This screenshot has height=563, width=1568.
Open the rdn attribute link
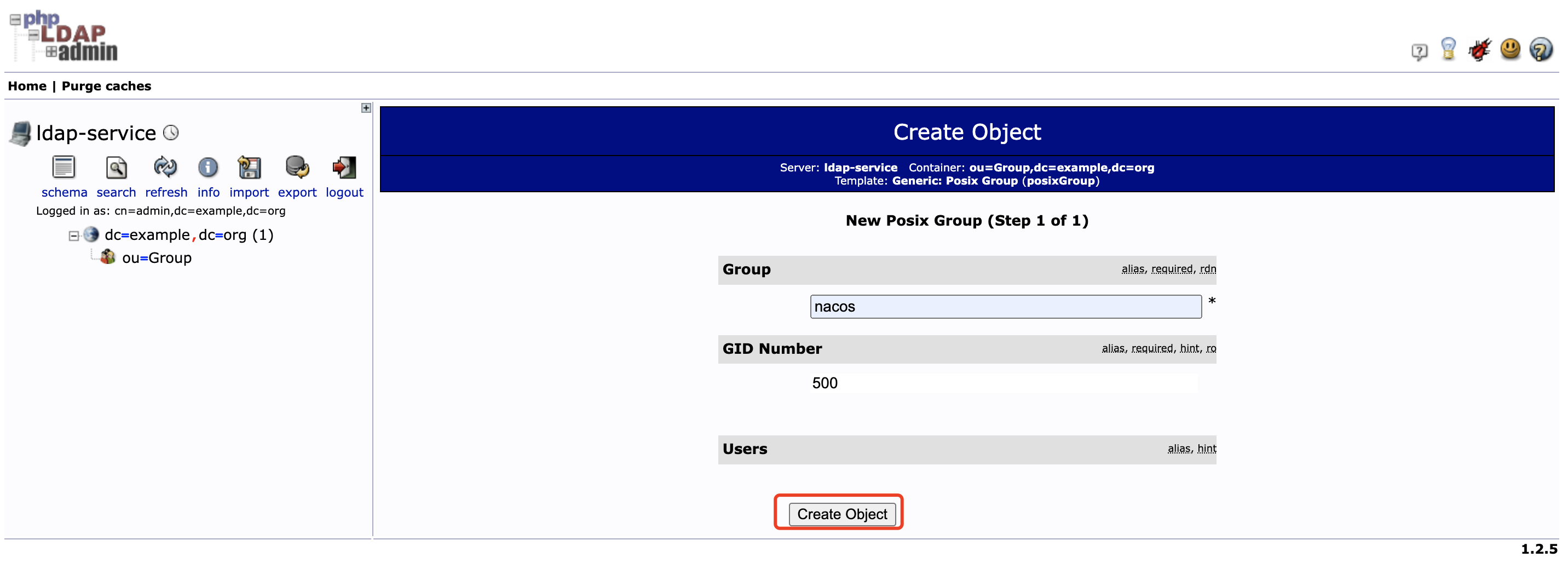click(1208, 268)
